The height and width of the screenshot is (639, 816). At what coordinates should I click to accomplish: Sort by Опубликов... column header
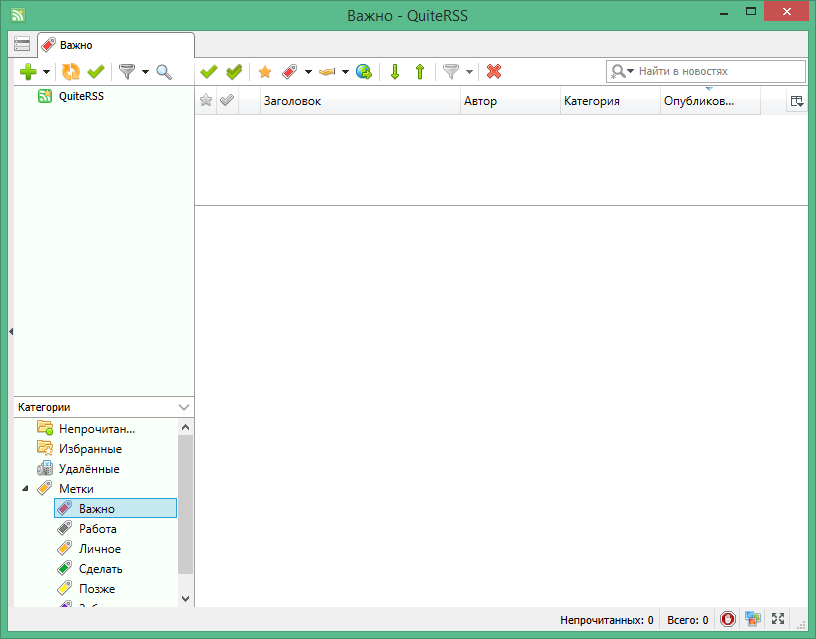(x=710, y=100)
